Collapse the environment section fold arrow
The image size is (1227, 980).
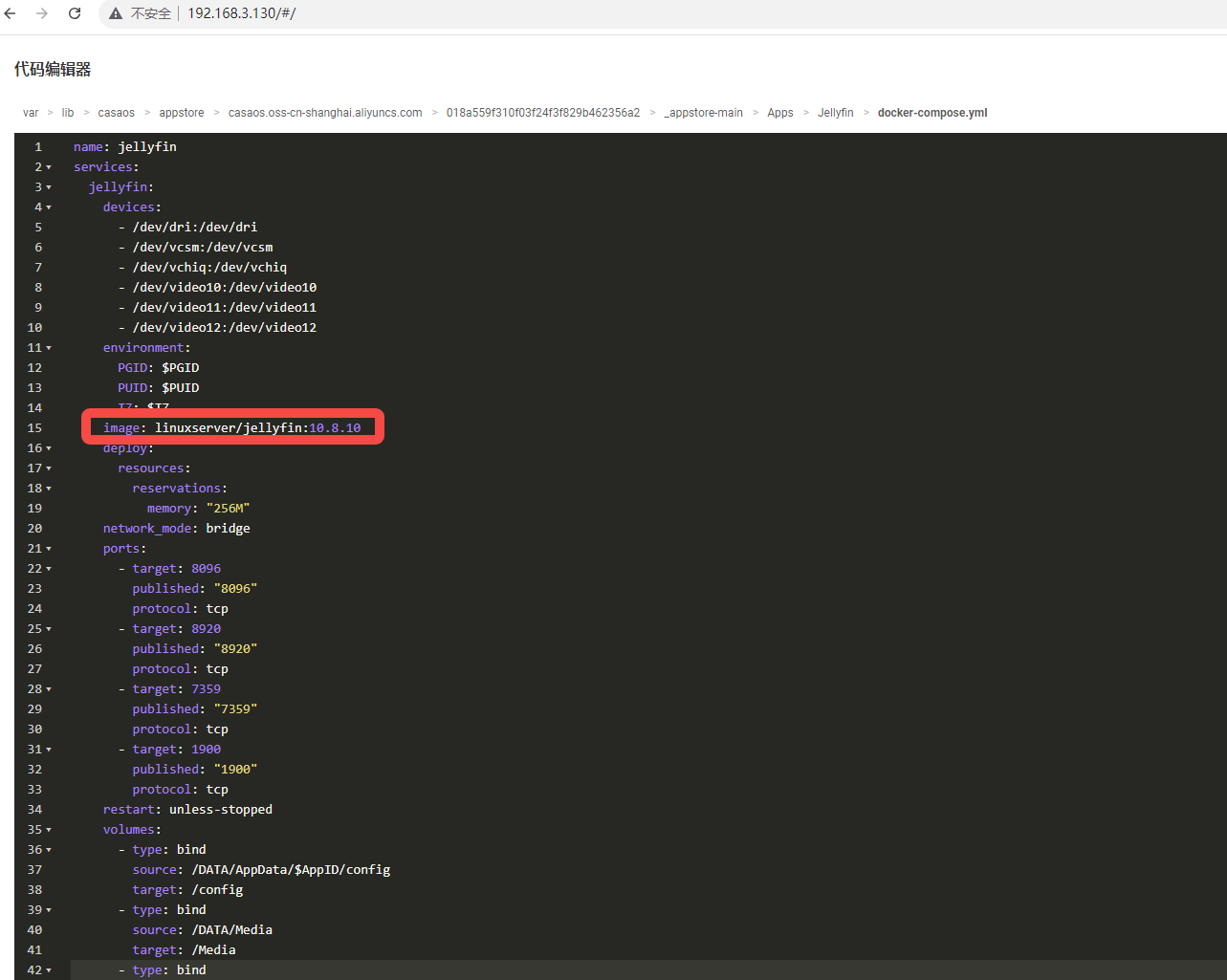pos(47,347)
